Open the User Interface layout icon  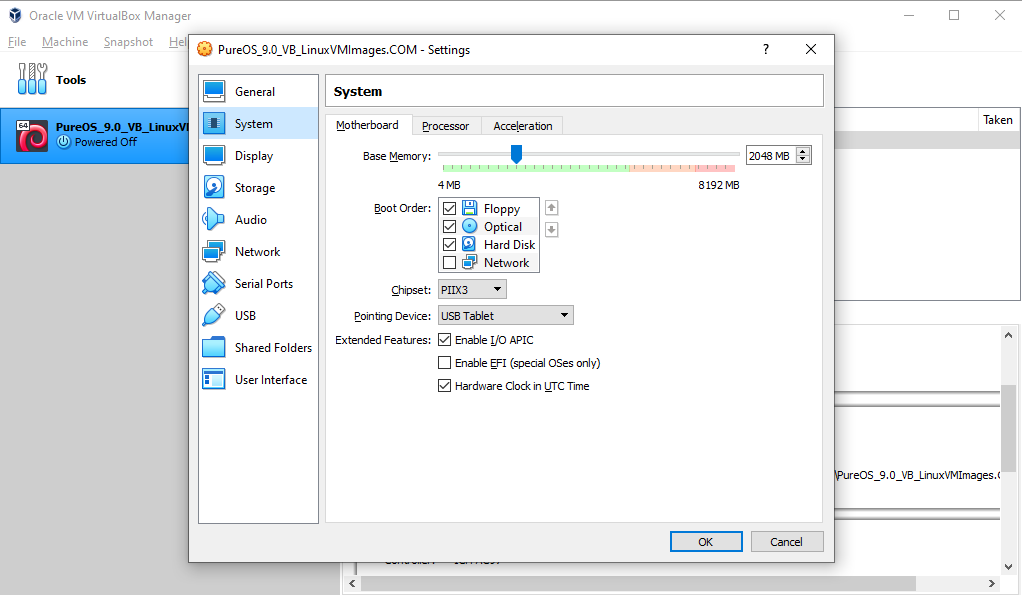pyautogui.click(x=214, y=379)
